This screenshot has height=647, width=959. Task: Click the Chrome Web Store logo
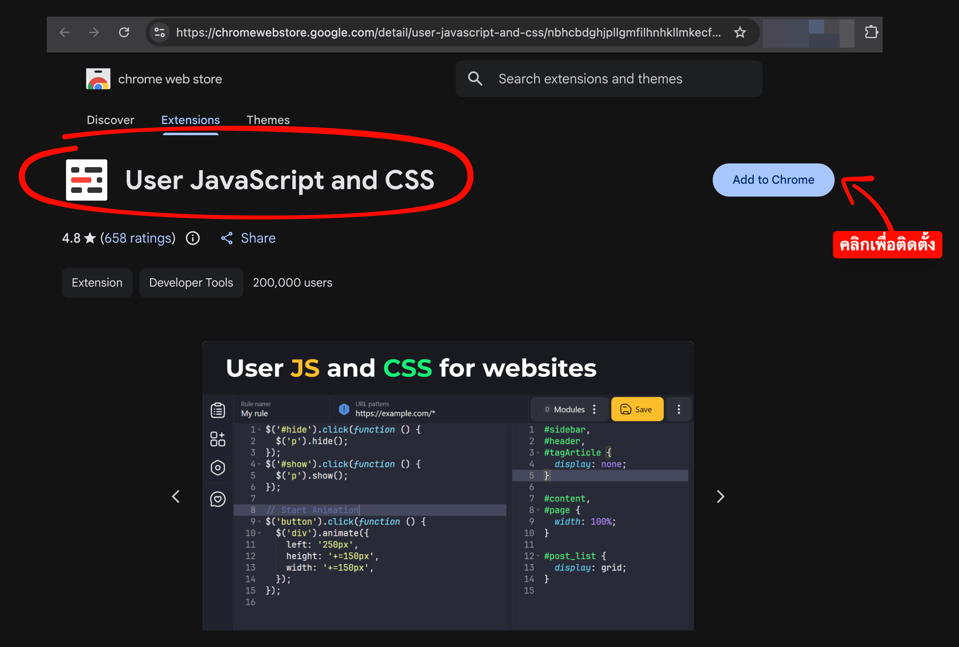coord(98,79)
